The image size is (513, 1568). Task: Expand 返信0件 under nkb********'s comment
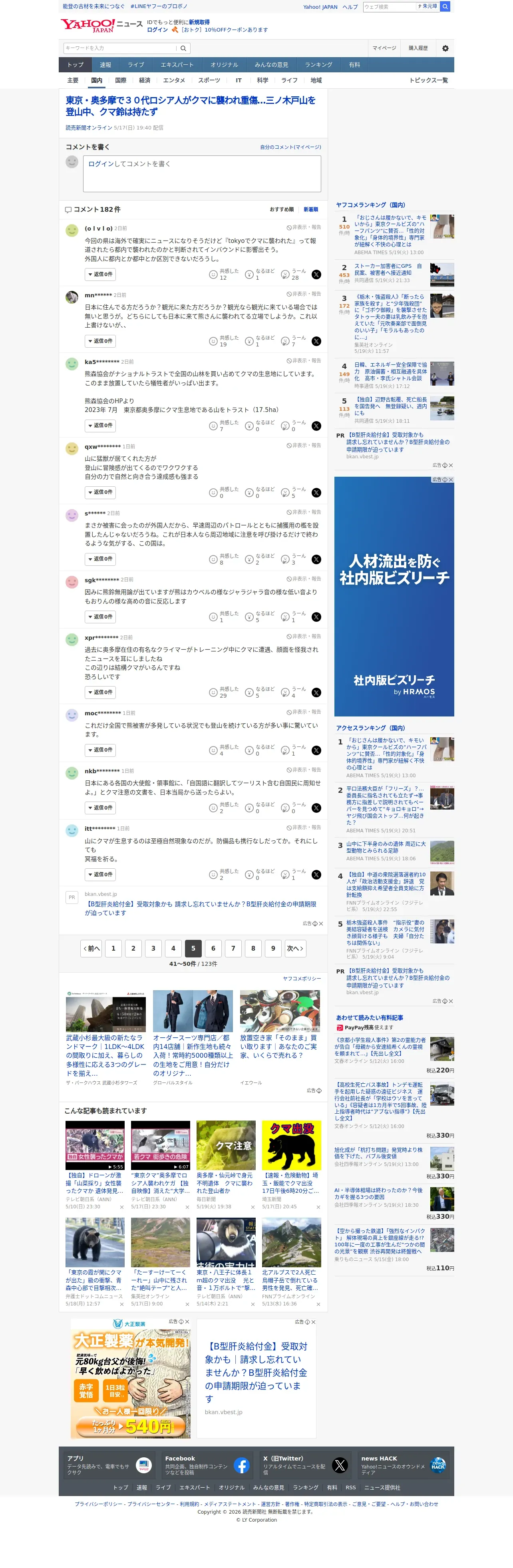click(x=100, y=808)
